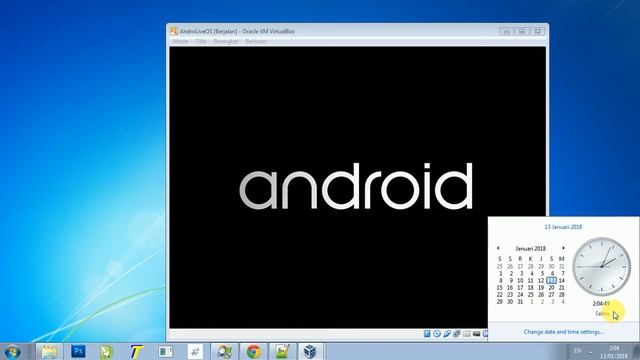The height and width of the screenshot is (360, 640).
Task: Switch to VirtualBox on the taskbar
Action: pyautogui.click(x=311, y=351)
